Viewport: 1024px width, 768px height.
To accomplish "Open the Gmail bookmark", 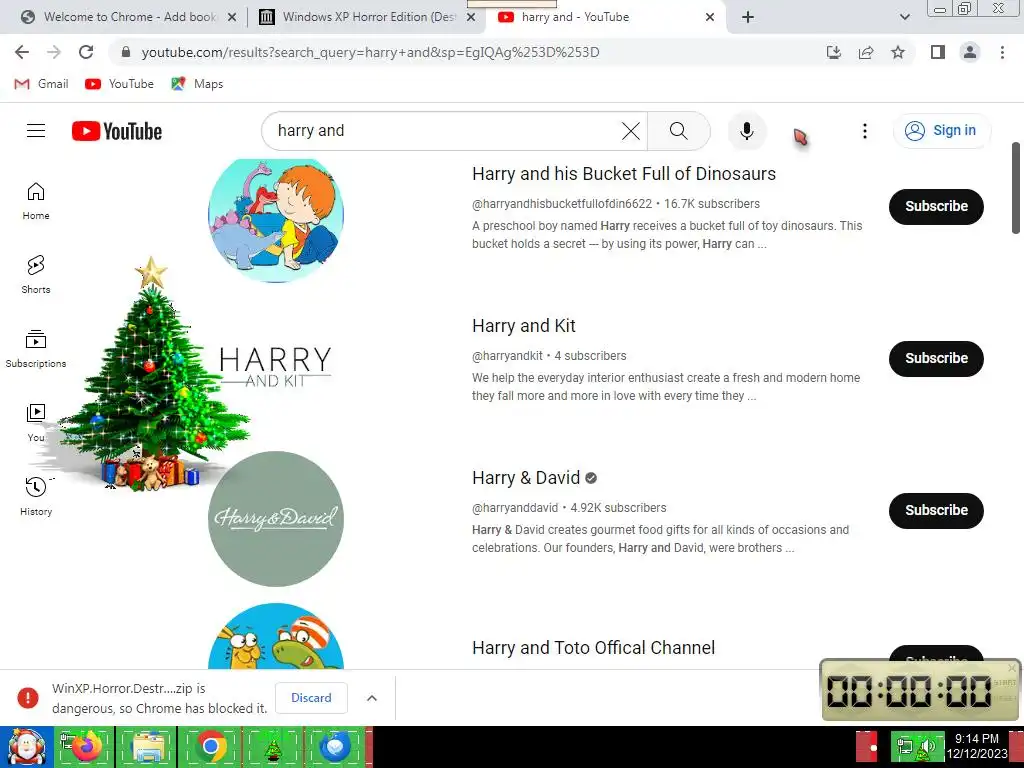I will click(x=41, y=84).
